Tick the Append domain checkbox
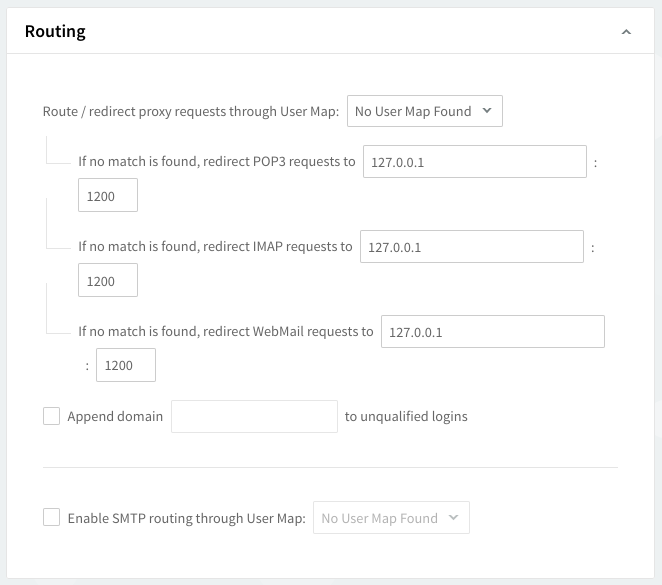 [x=52, y=416]
